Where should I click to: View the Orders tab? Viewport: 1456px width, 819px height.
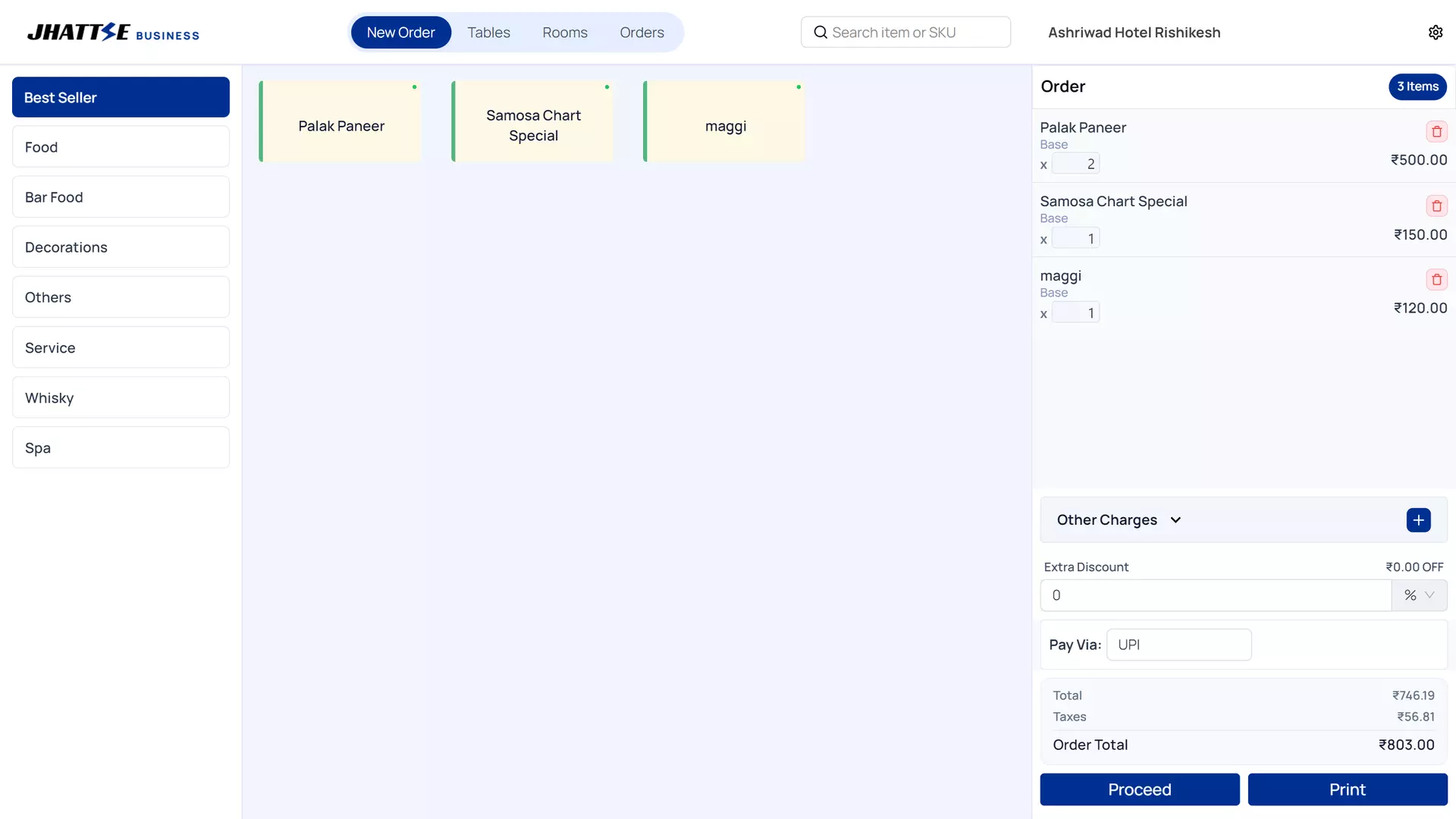coord(642,33)
